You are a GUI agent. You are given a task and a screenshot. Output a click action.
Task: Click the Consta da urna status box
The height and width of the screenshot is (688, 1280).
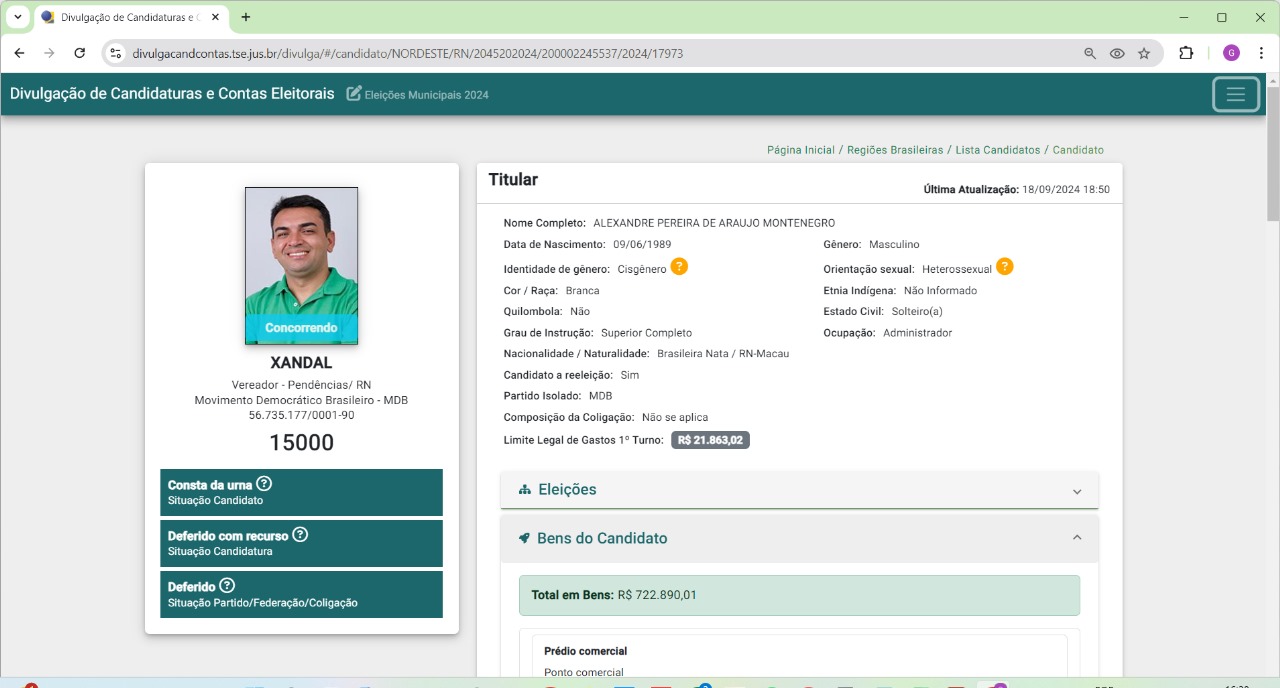point(301,492)
